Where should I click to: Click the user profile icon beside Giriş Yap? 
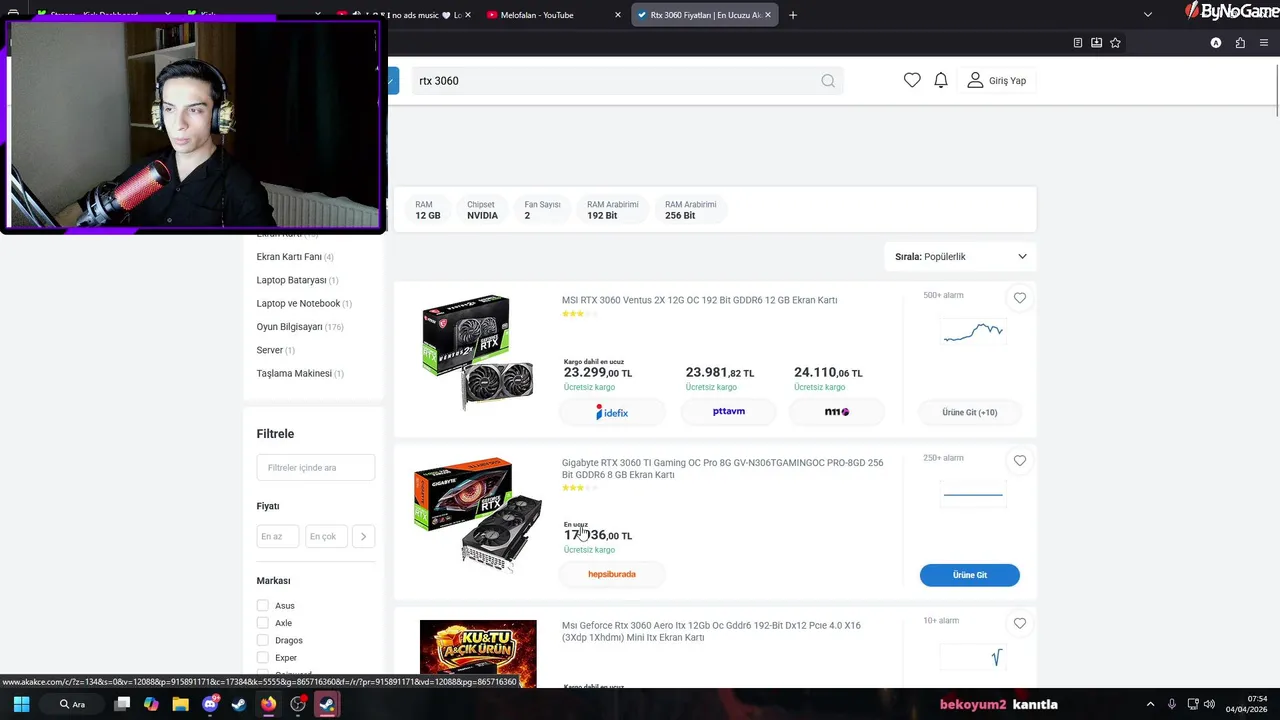click(x=975, y=80)
